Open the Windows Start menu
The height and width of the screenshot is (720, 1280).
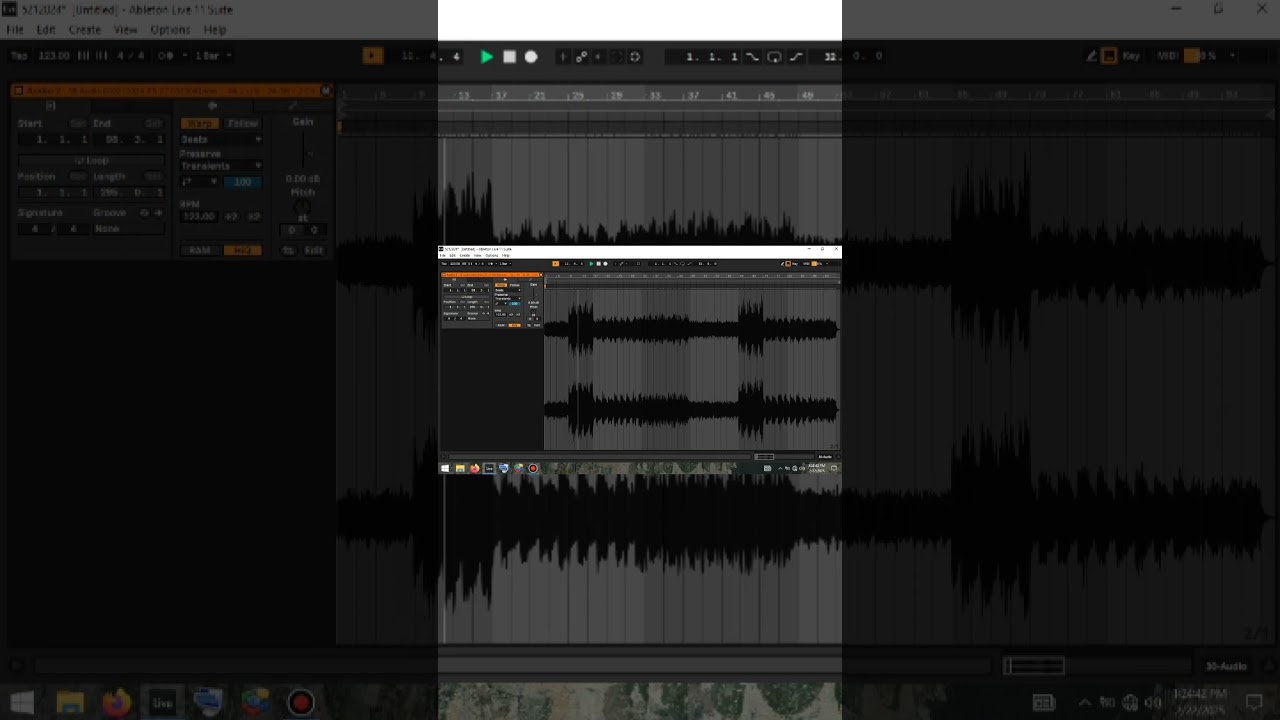[x=22, y=702]
